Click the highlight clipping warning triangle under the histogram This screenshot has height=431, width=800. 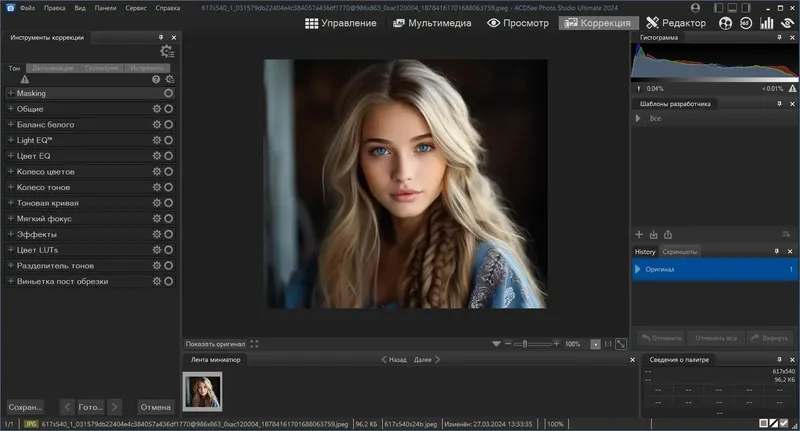point(792,88)
